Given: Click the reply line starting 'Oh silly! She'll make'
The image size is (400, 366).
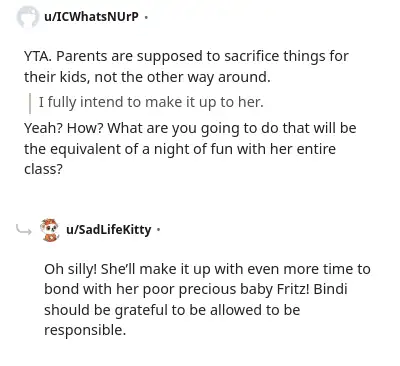Looking at the screenshot, I should pyautogui.click(x=207, y=269).
